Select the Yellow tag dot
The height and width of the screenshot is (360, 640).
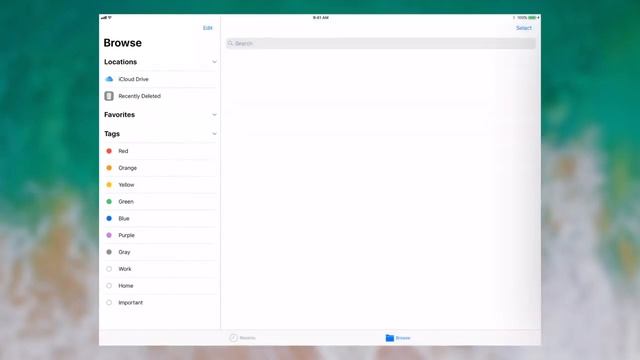pyautogui.click(x=109, y=184)
